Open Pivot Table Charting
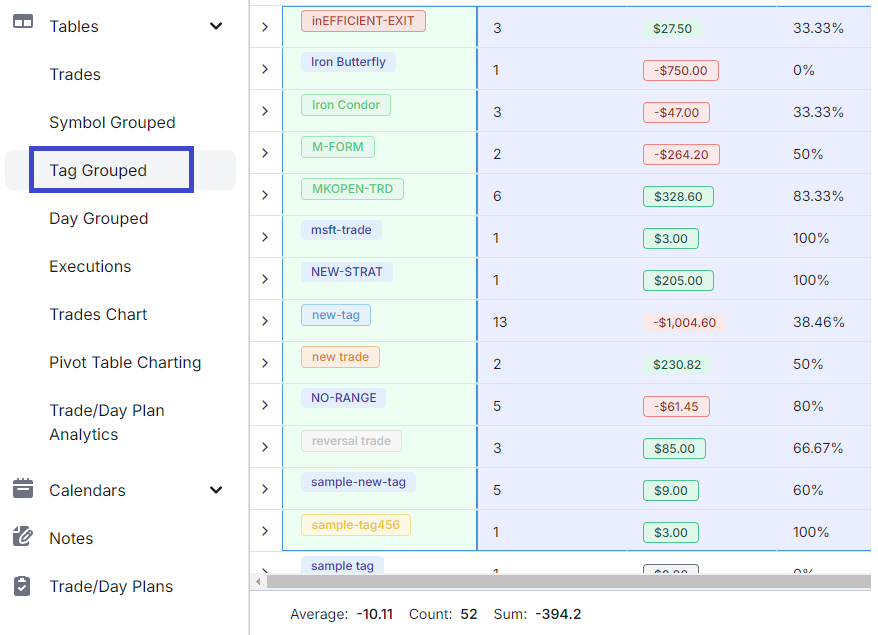The image size is (878, 635). (x=125, y=362)
